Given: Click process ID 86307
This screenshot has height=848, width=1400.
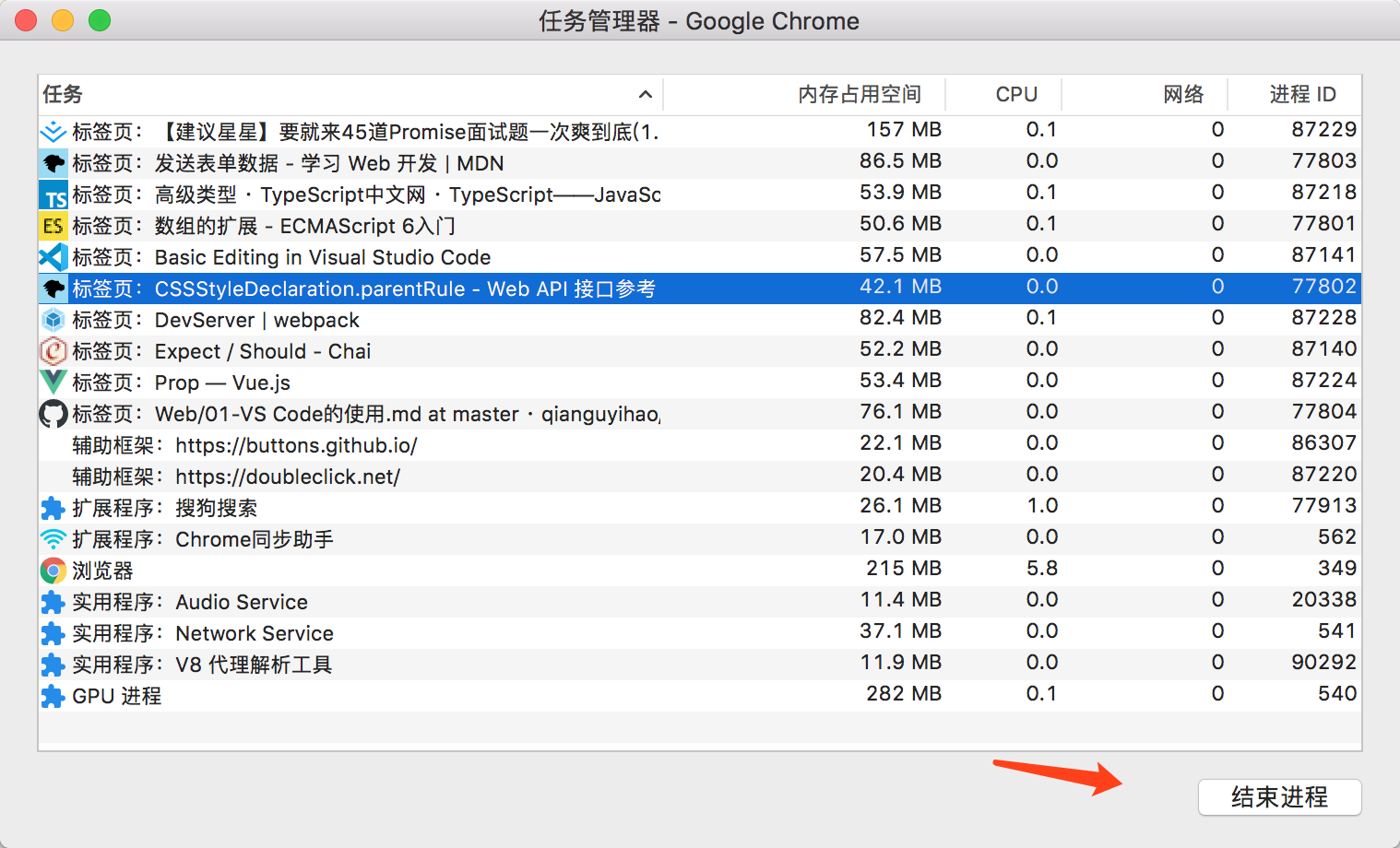Looking at the screenshot, I should pyautogui.click(x=1324, y=442).
